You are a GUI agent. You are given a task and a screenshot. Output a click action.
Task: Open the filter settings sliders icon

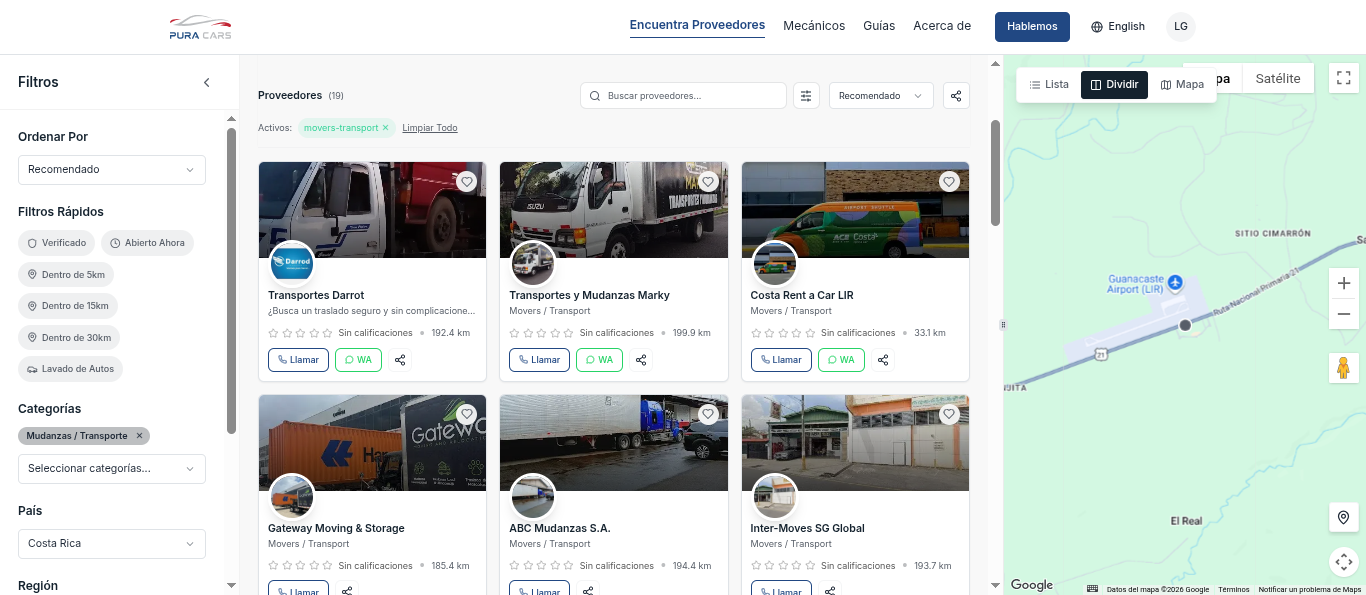pos(806,95)
